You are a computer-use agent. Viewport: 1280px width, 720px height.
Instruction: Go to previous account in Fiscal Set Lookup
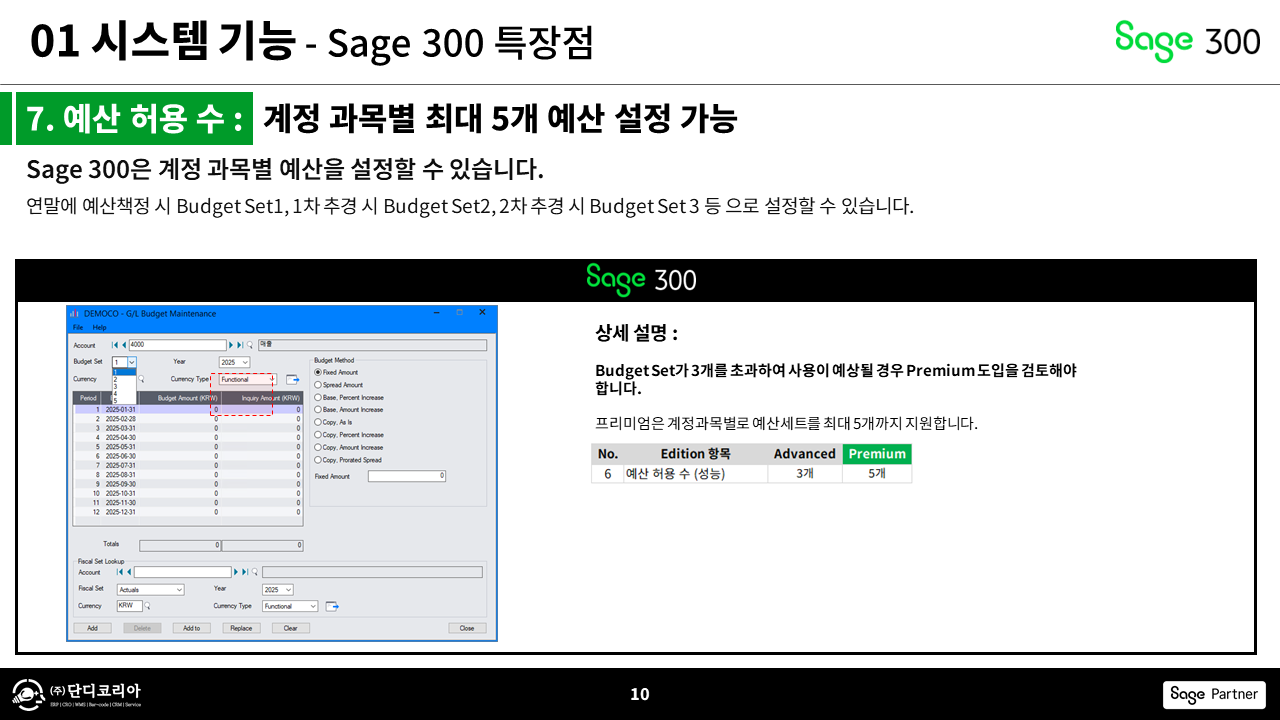pos(129,572)
